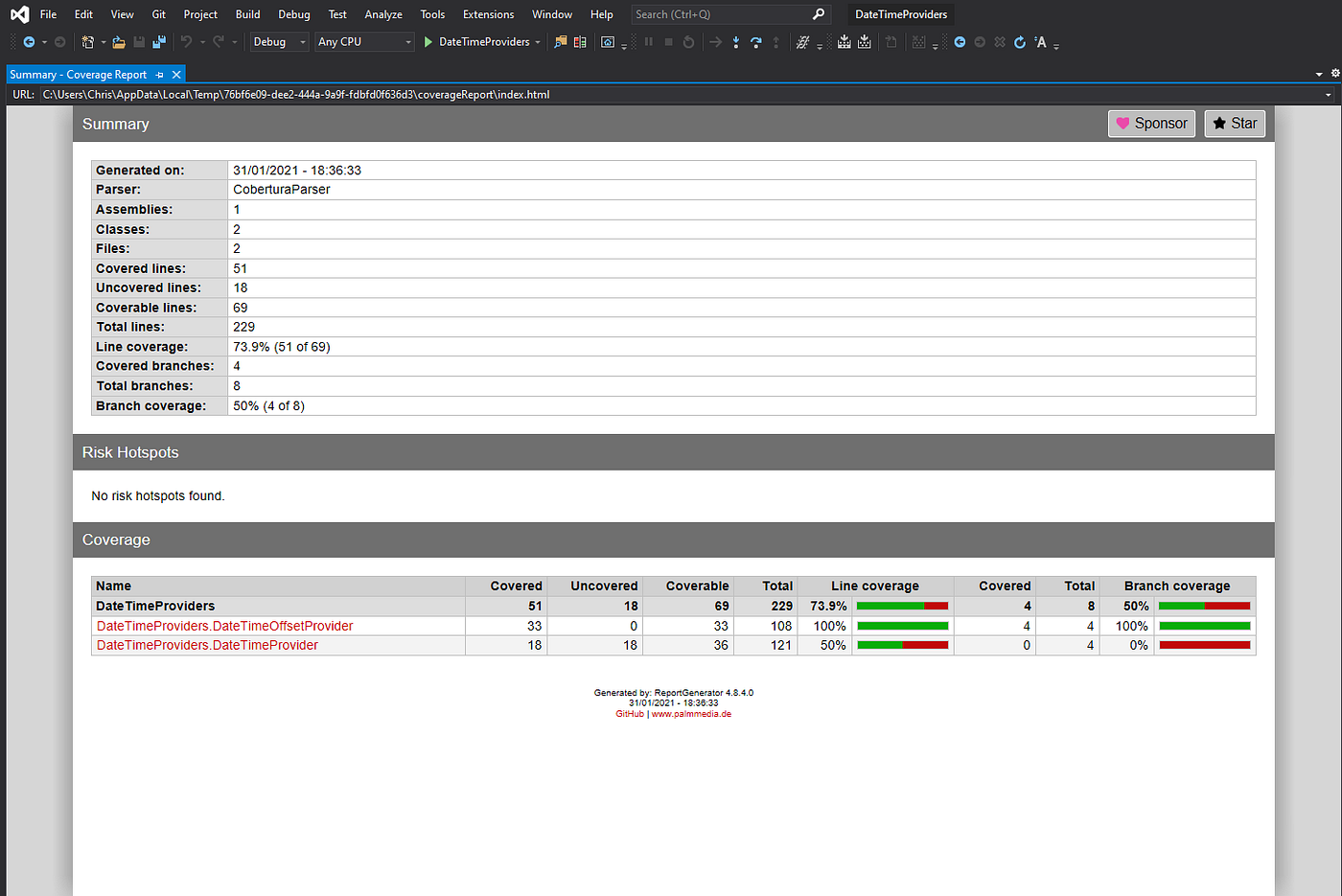
Task: Open the Window menu
Action: pyautogui.click(x=552, y=14)
